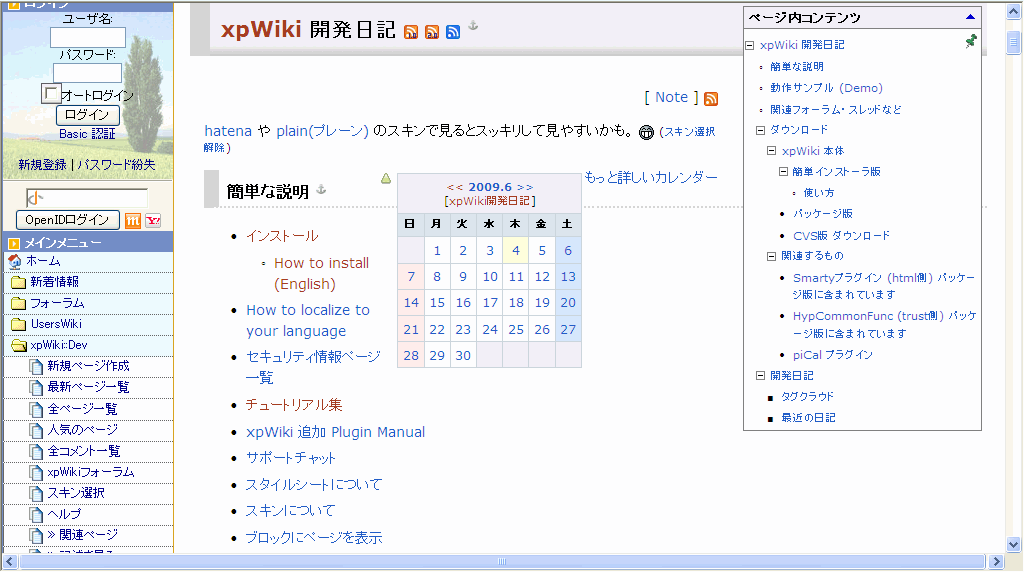Click the mixi OpenID icon

[x=133, y=220]
